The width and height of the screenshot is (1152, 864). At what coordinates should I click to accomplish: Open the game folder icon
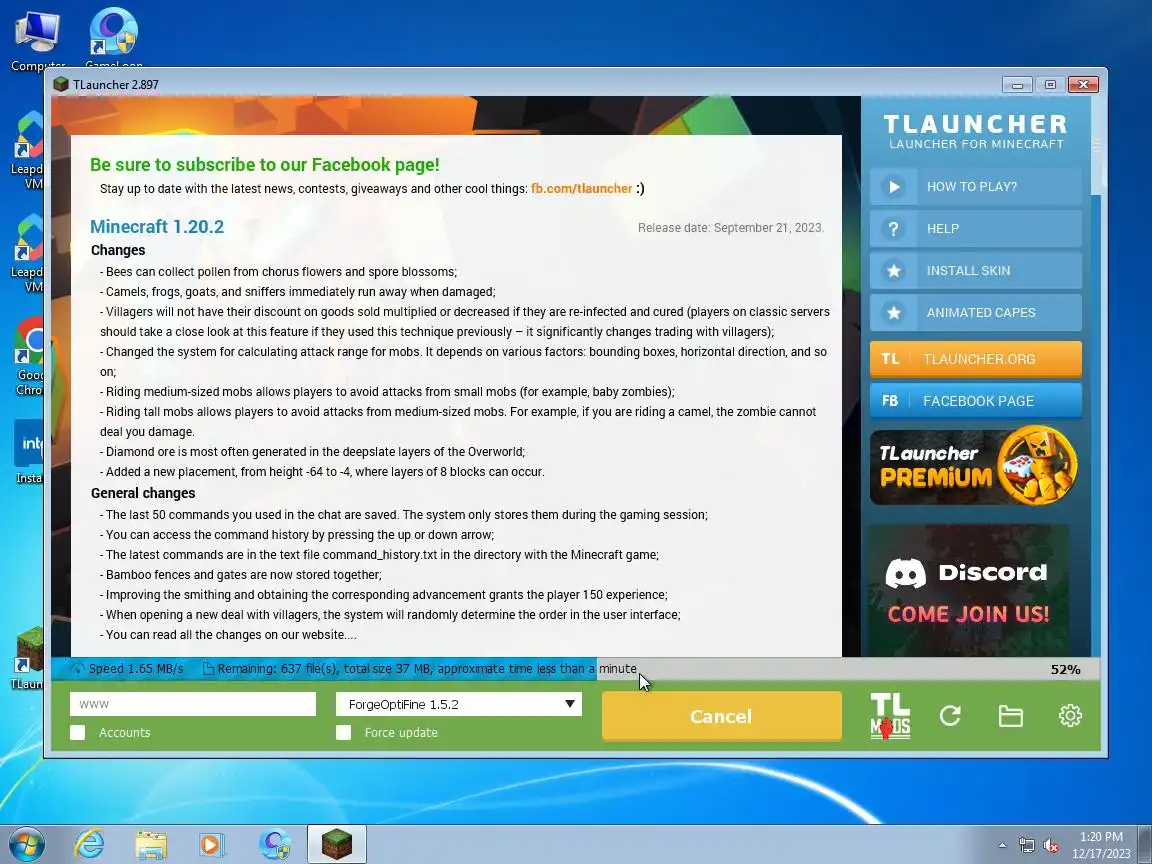pyautogui.click(x=1010, y=716)
